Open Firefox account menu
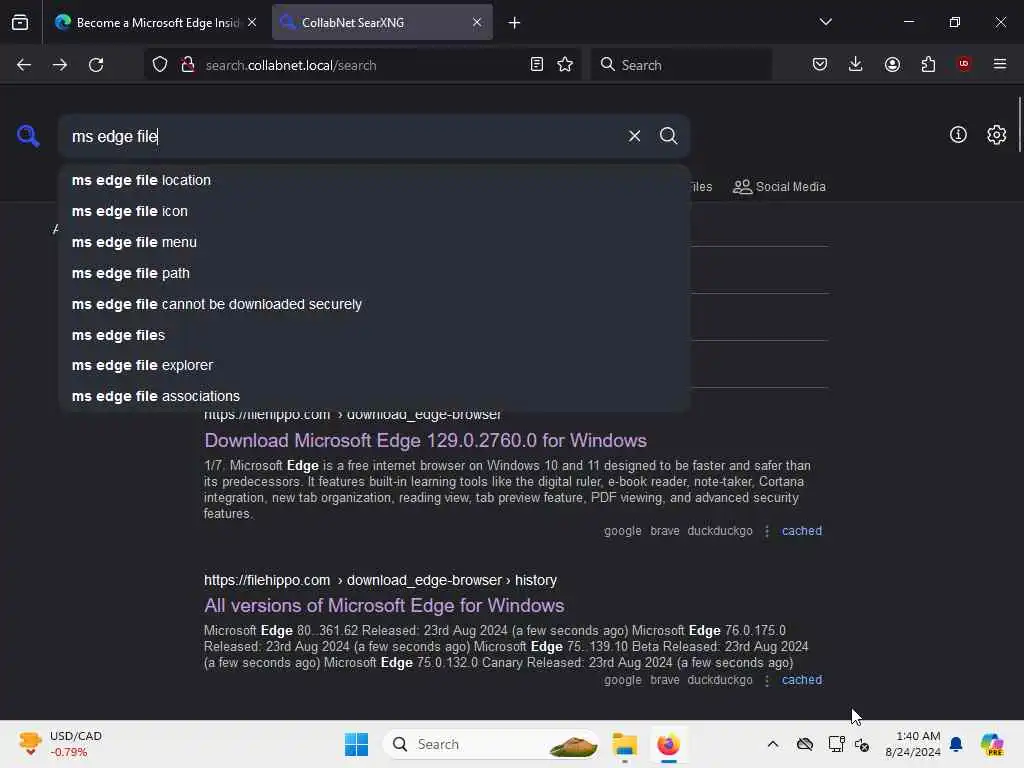The height and width of the screenshot is (768, 1024). [x=892, y=64]
